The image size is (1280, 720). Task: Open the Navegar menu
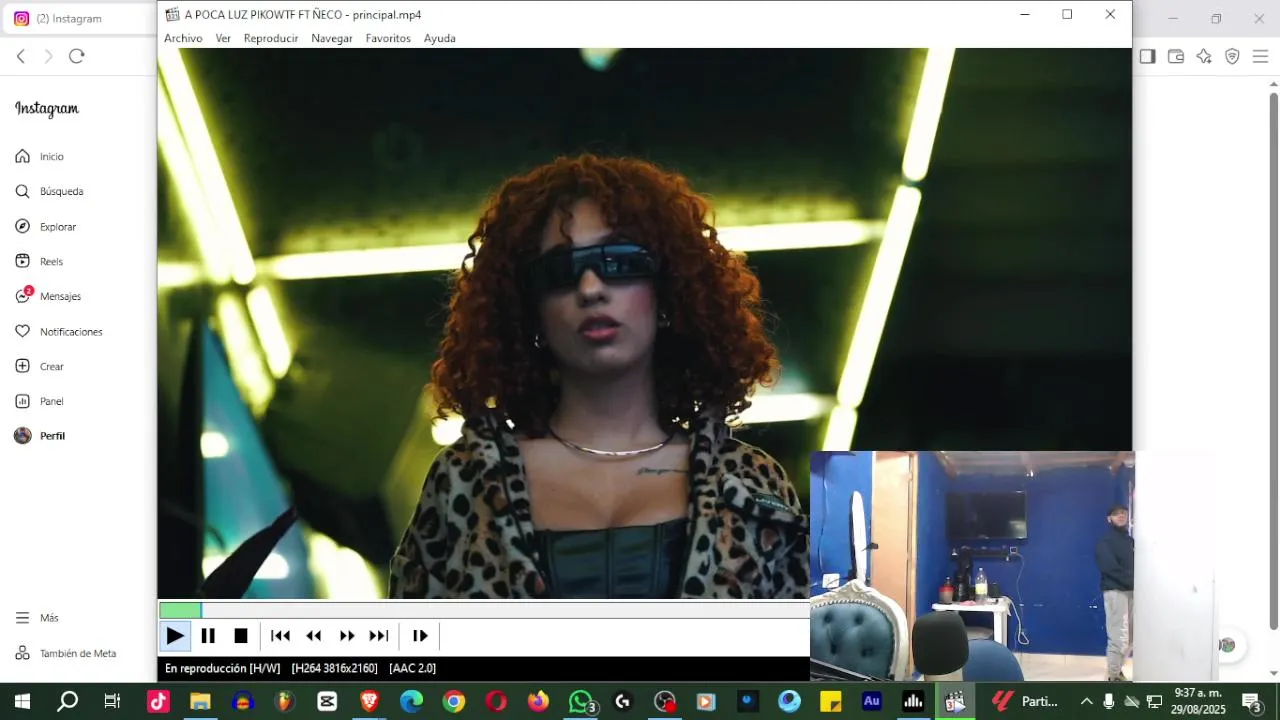(332, 38)
